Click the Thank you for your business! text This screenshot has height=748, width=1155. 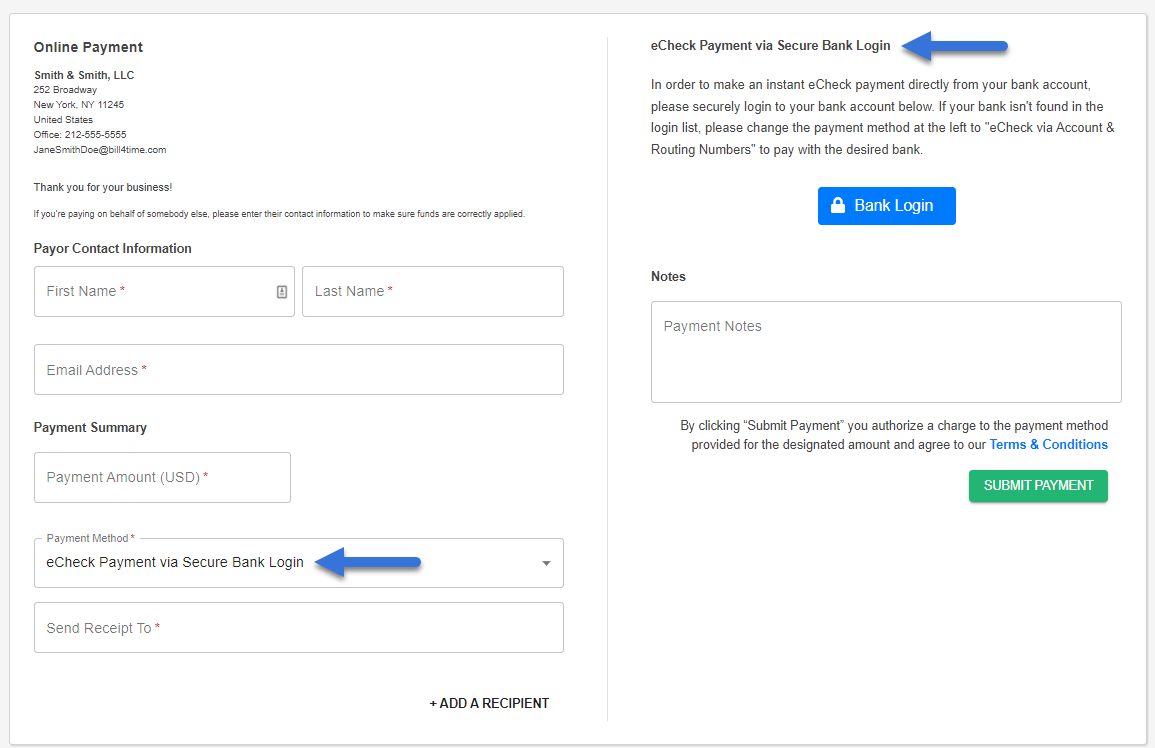coord(102,187)
